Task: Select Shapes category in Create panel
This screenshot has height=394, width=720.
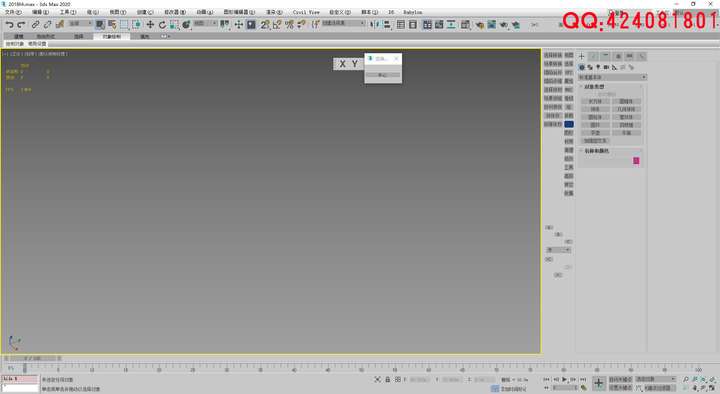Action: pyautogui.click(x=590, y=68)
